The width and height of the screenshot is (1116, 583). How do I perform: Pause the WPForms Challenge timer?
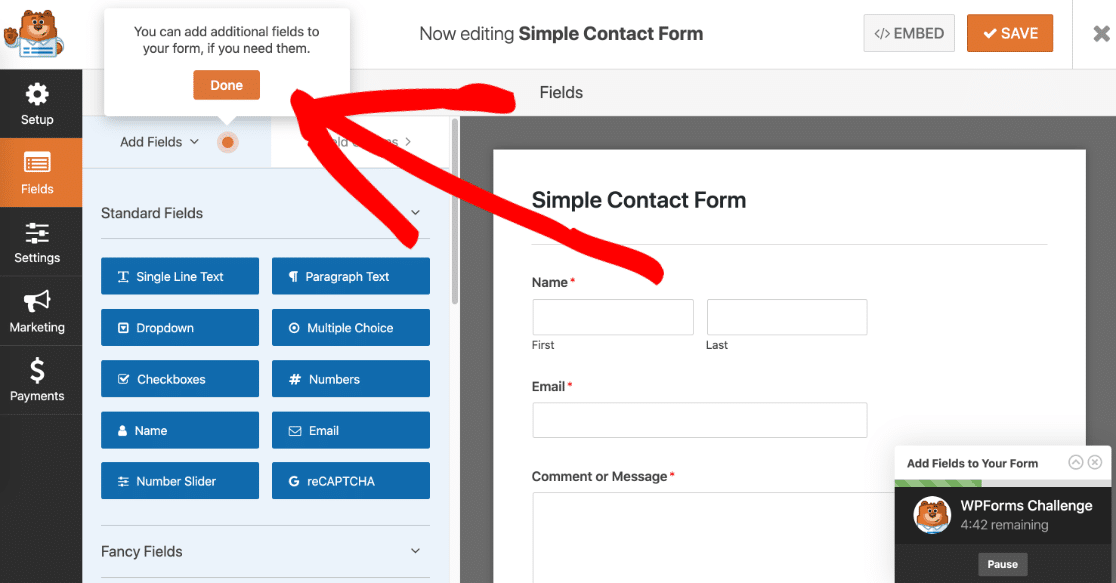(1002, 564)
